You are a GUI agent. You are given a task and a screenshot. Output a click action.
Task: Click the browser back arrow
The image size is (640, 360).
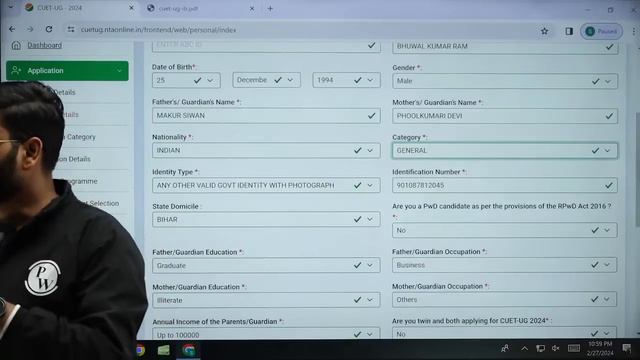(x=12, y=29)
